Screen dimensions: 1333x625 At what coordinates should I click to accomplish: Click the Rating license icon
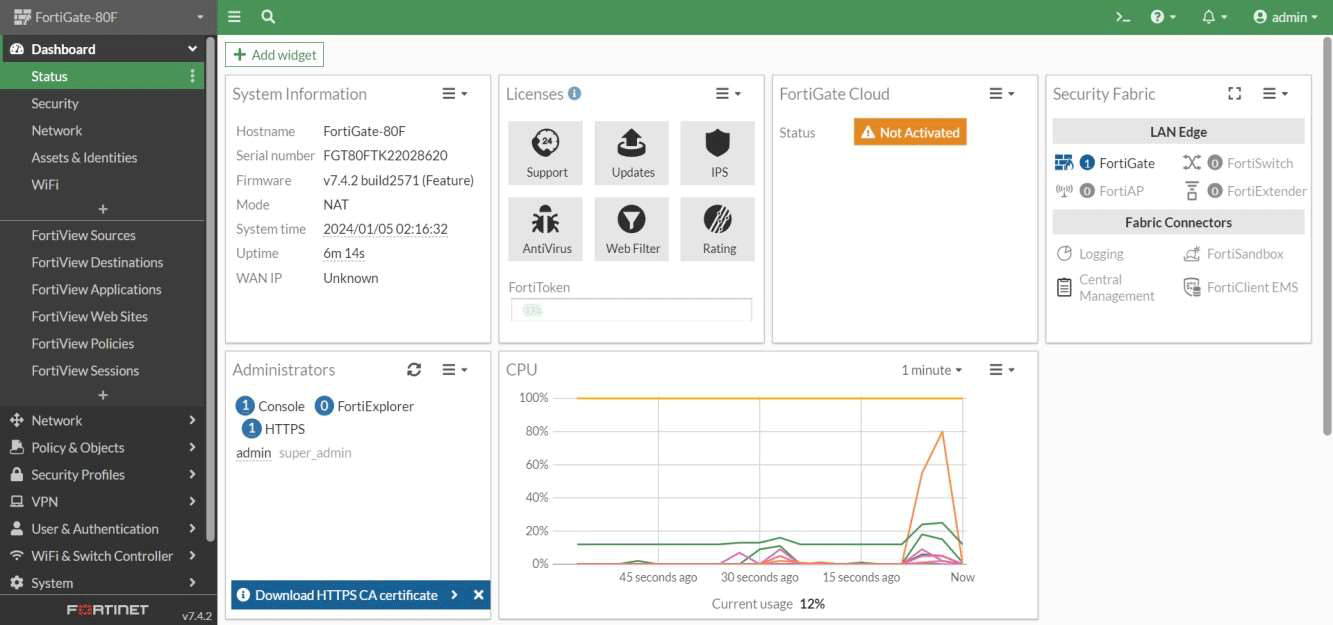click(x=718, y=229)
